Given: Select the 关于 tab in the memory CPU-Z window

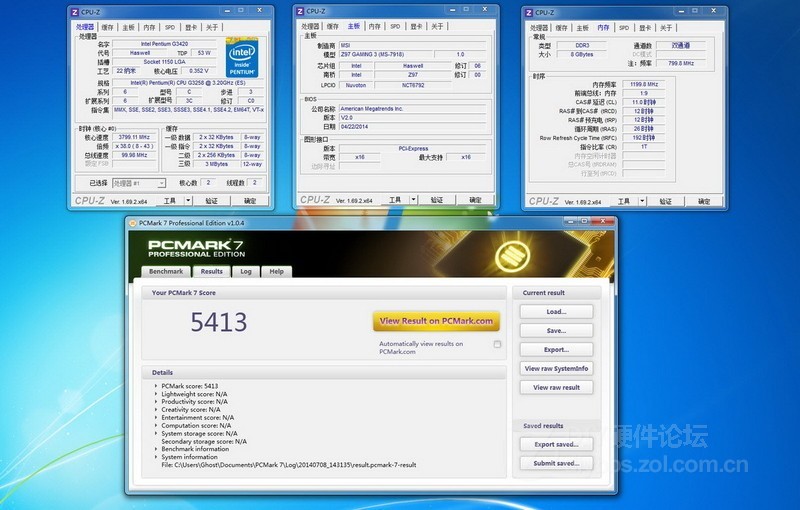Looking at the screenshot, I should 666,28.
